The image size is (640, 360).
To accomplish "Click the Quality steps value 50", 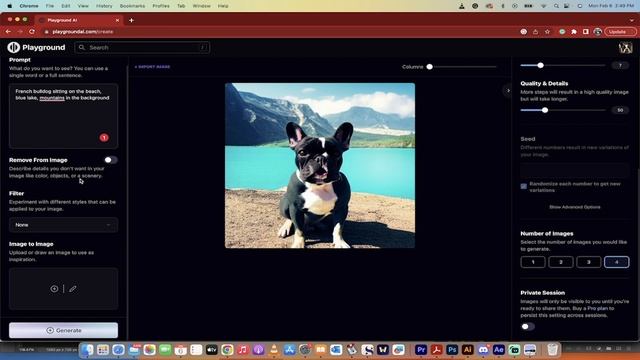I will click(620, 110).
